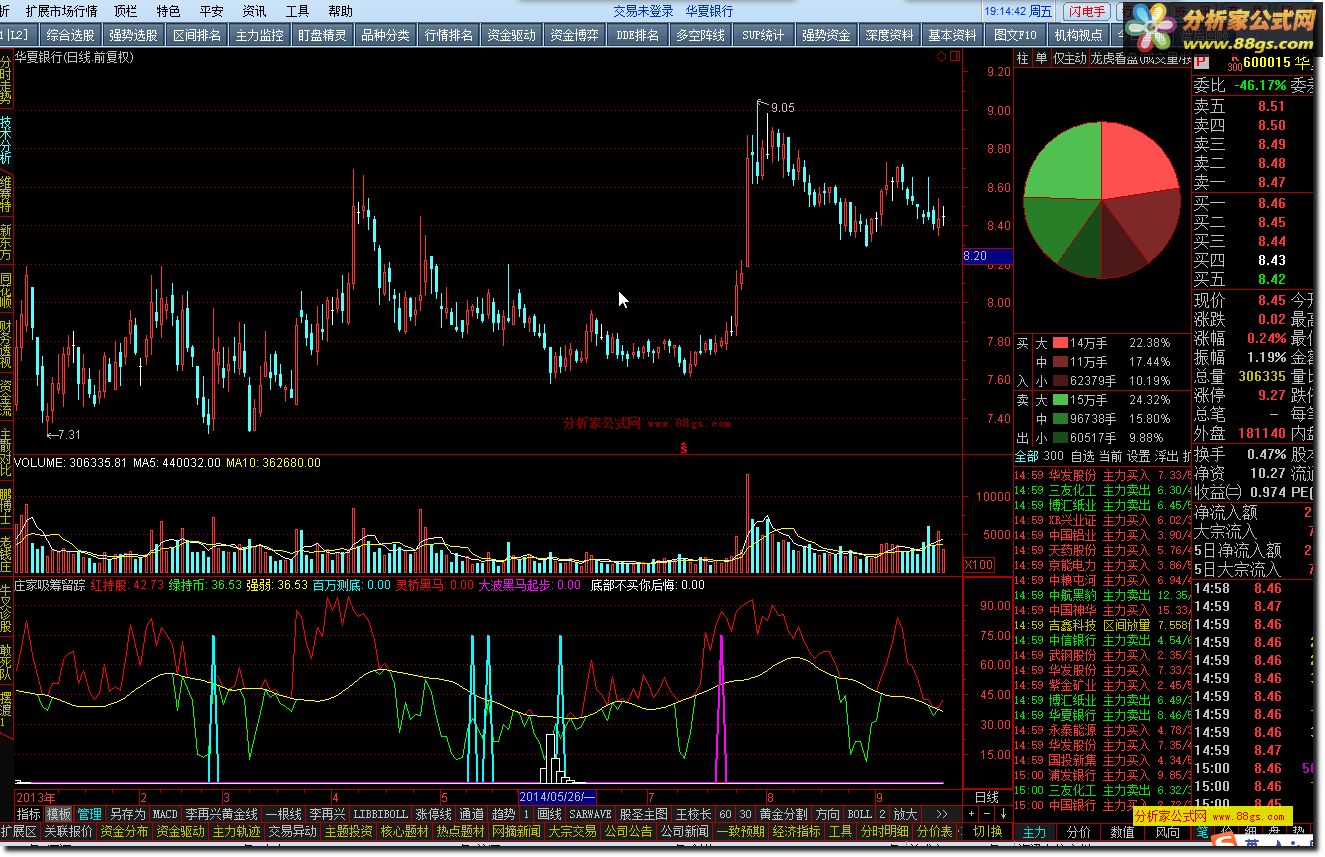The image size is (1325, 857).
Task: Click the green 大 sell color swatch
Action: pos(1059,400)
